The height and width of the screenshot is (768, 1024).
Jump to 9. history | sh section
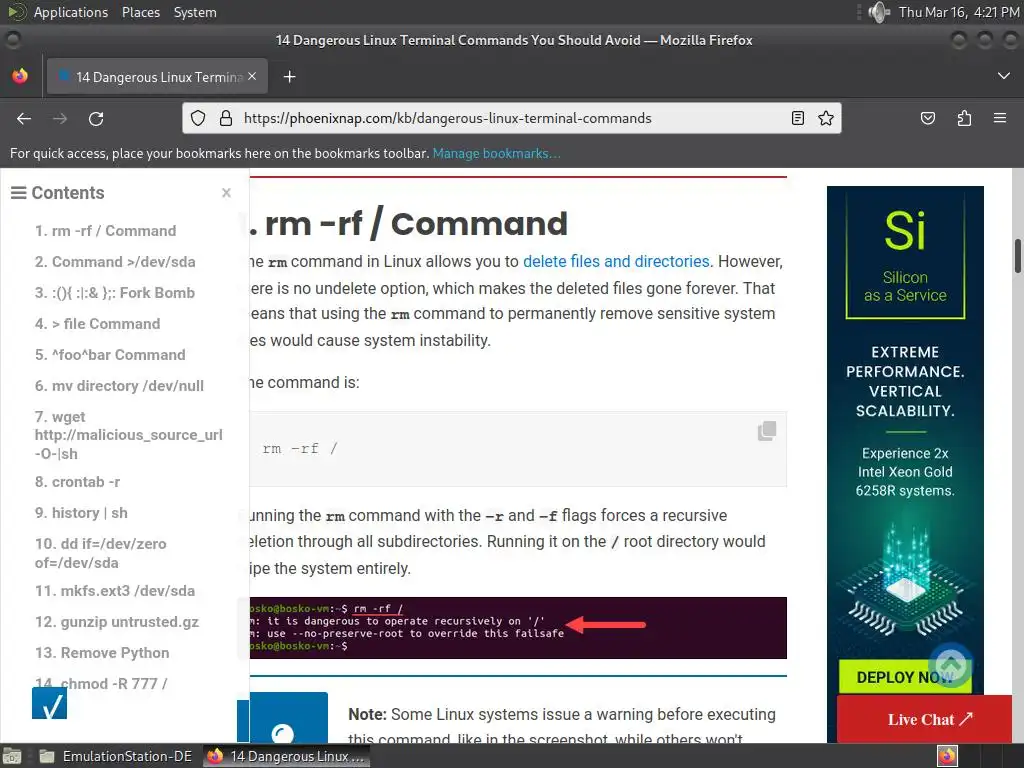pyautogui.click(x=81, y=513)
